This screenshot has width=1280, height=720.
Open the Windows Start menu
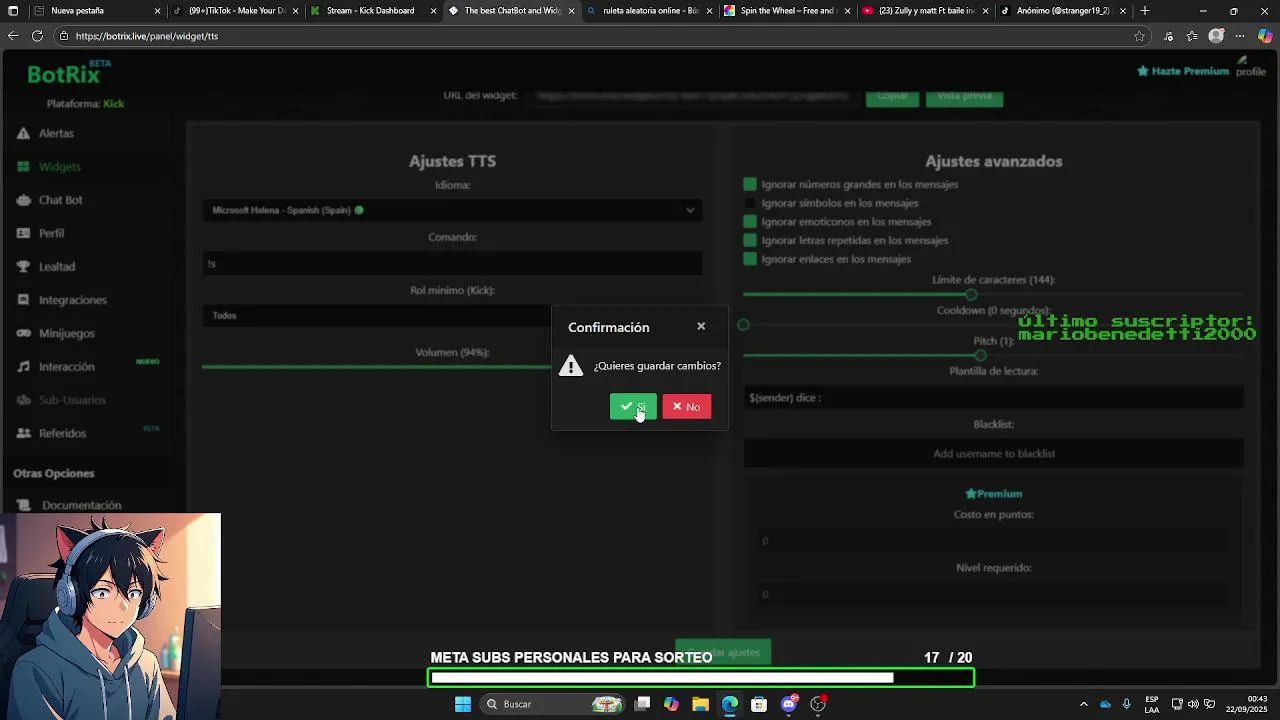462,704
